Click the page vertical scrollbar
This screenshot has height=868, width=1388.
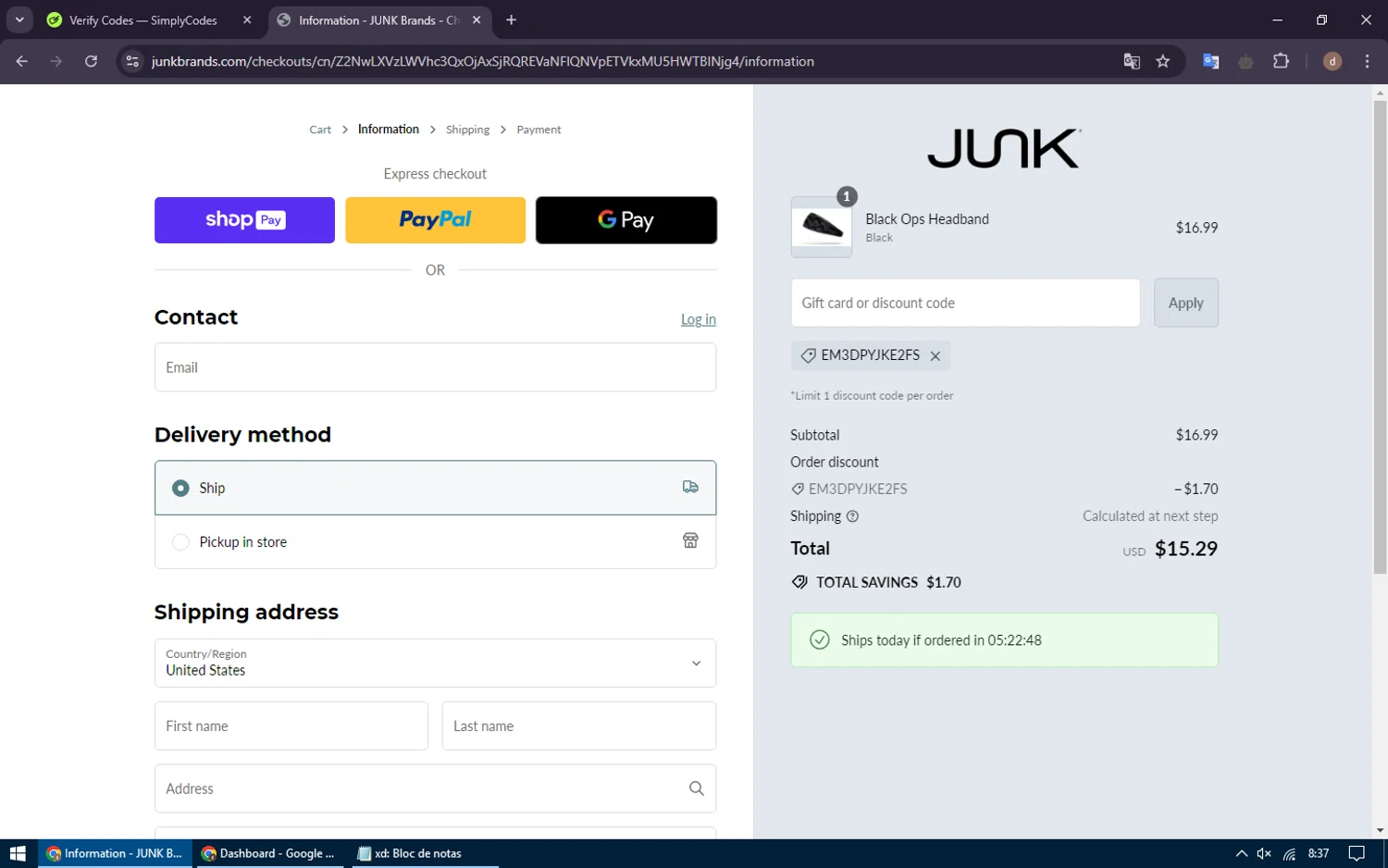1380,338
